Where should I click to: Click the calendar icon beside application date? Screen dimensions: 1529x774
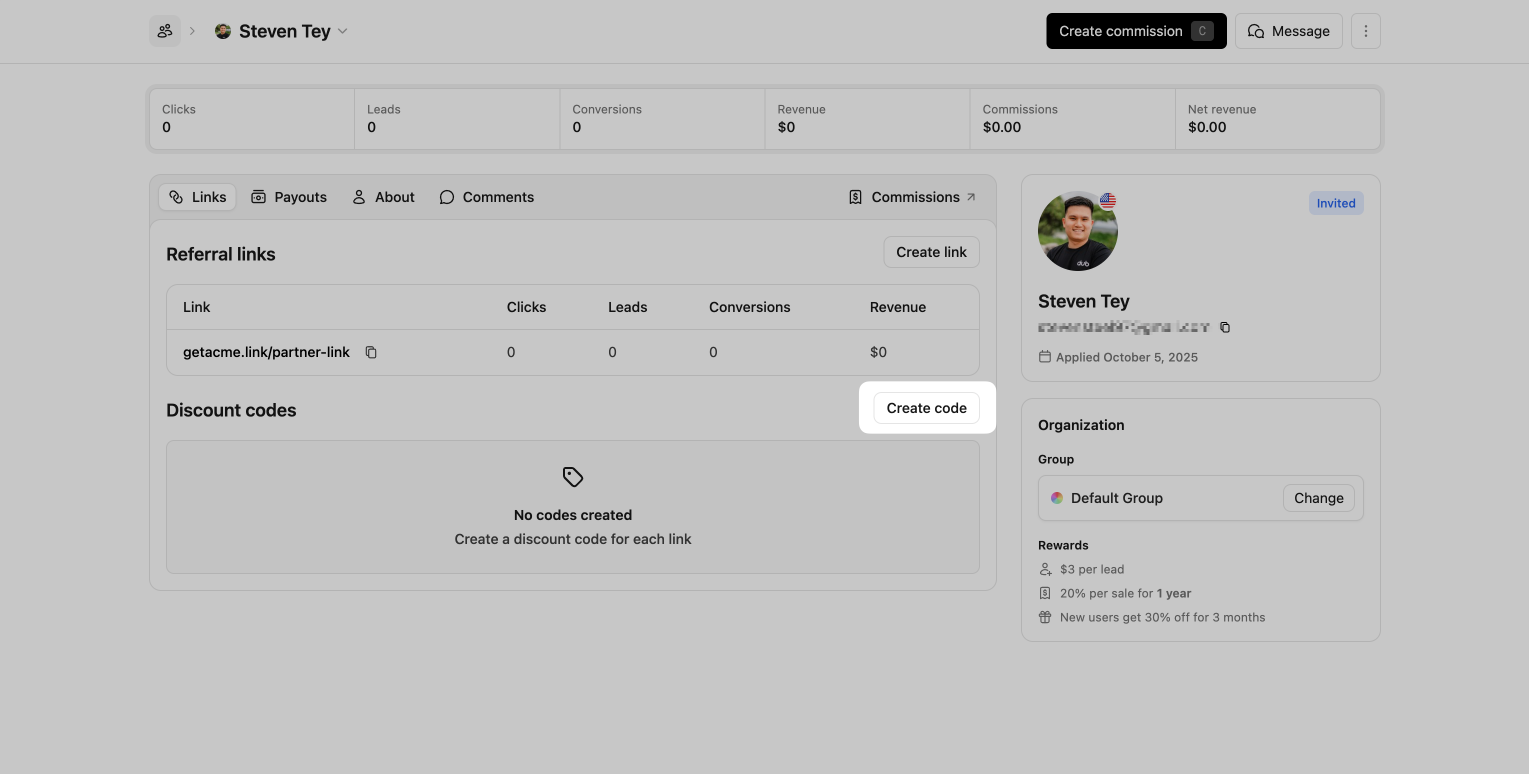point(1045,357)
